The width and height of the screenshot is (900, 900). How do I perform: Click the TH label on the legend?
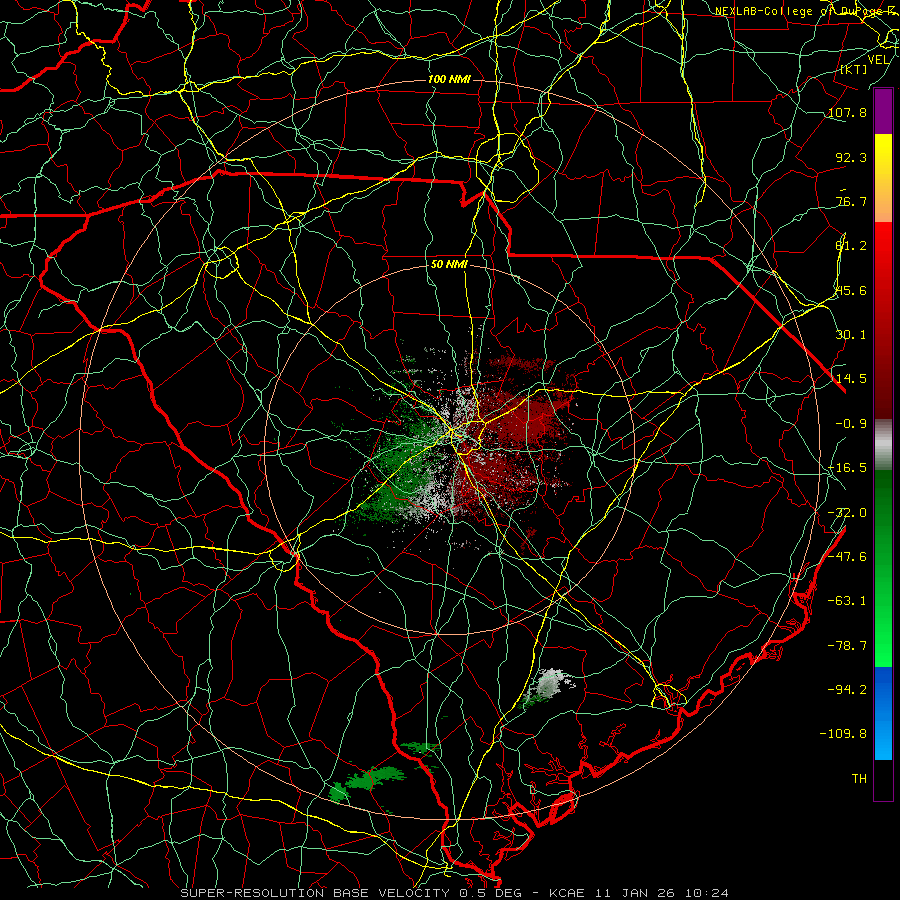point(859,779)
